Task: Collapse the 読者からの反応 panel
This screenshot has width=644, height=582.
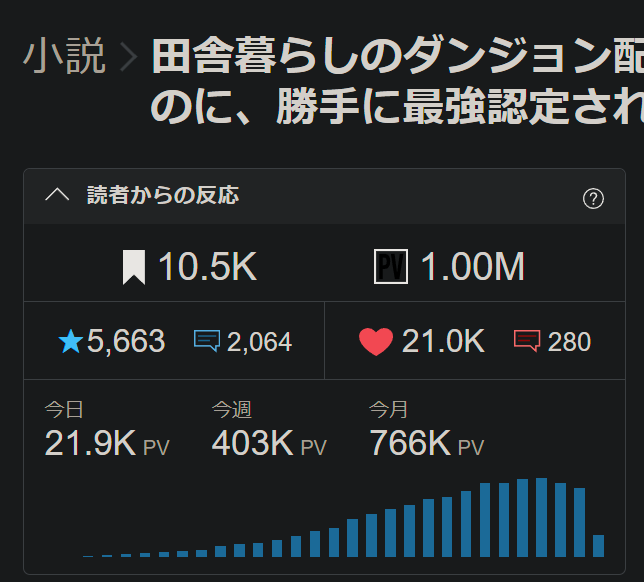Action: click(x=57, y=196)
